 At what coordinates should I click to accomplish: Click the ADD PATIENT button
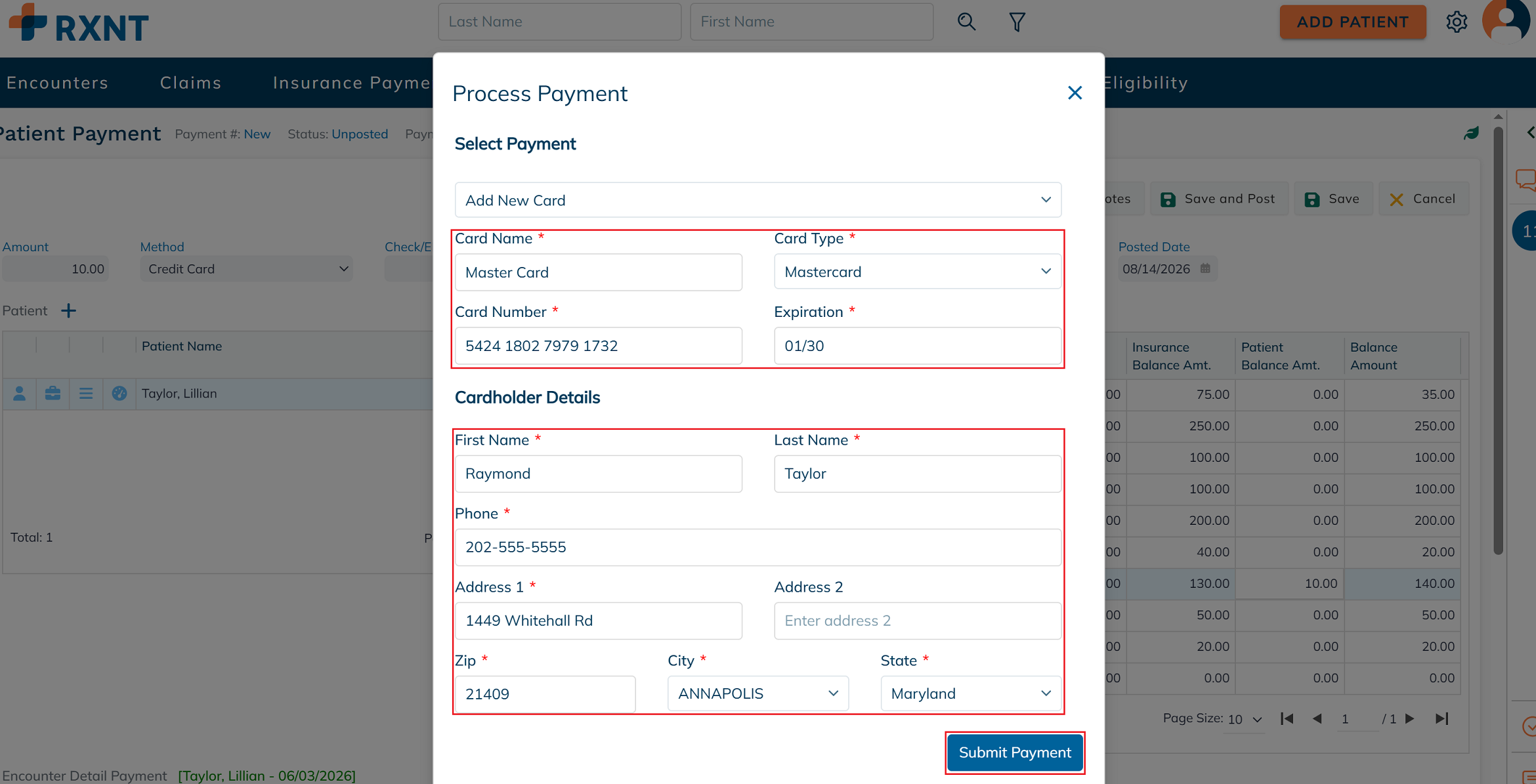(1352, 22)
